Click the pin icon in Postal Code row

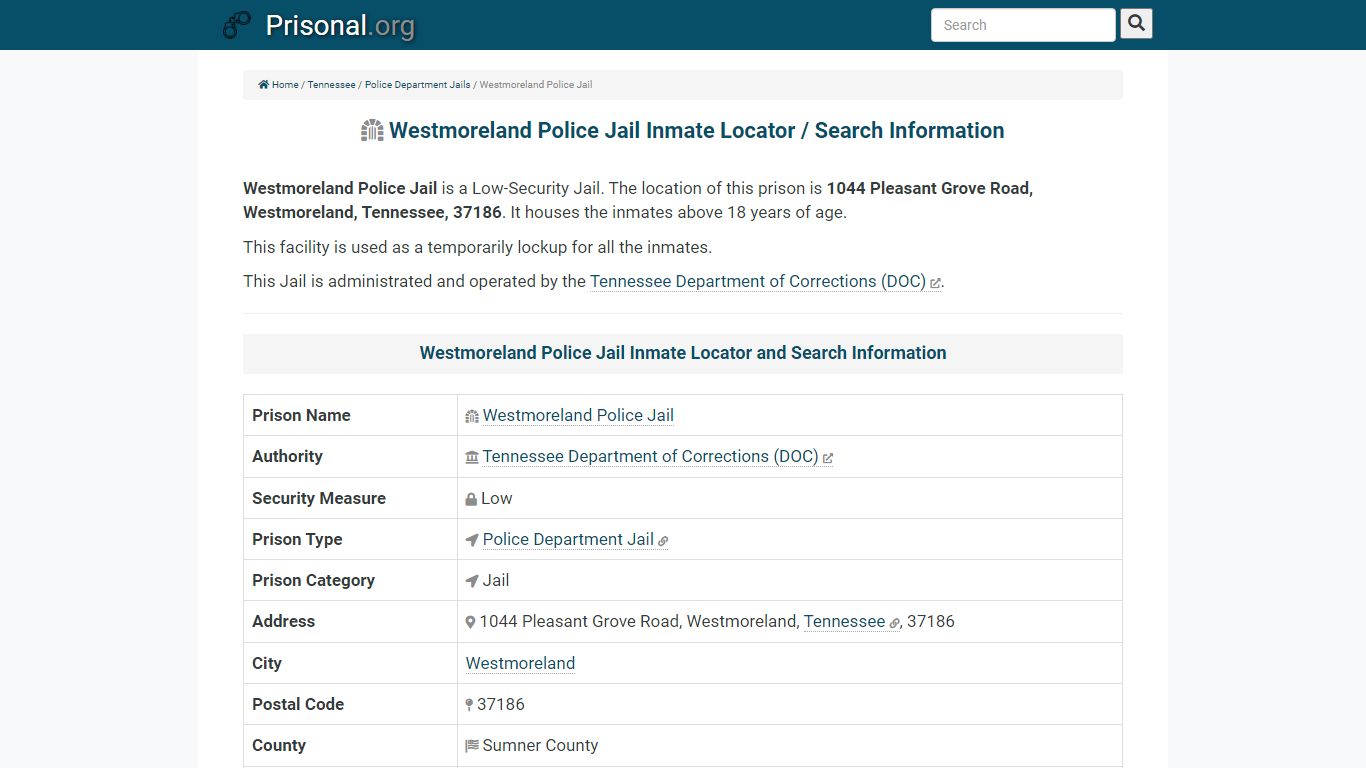click(469, 705)
